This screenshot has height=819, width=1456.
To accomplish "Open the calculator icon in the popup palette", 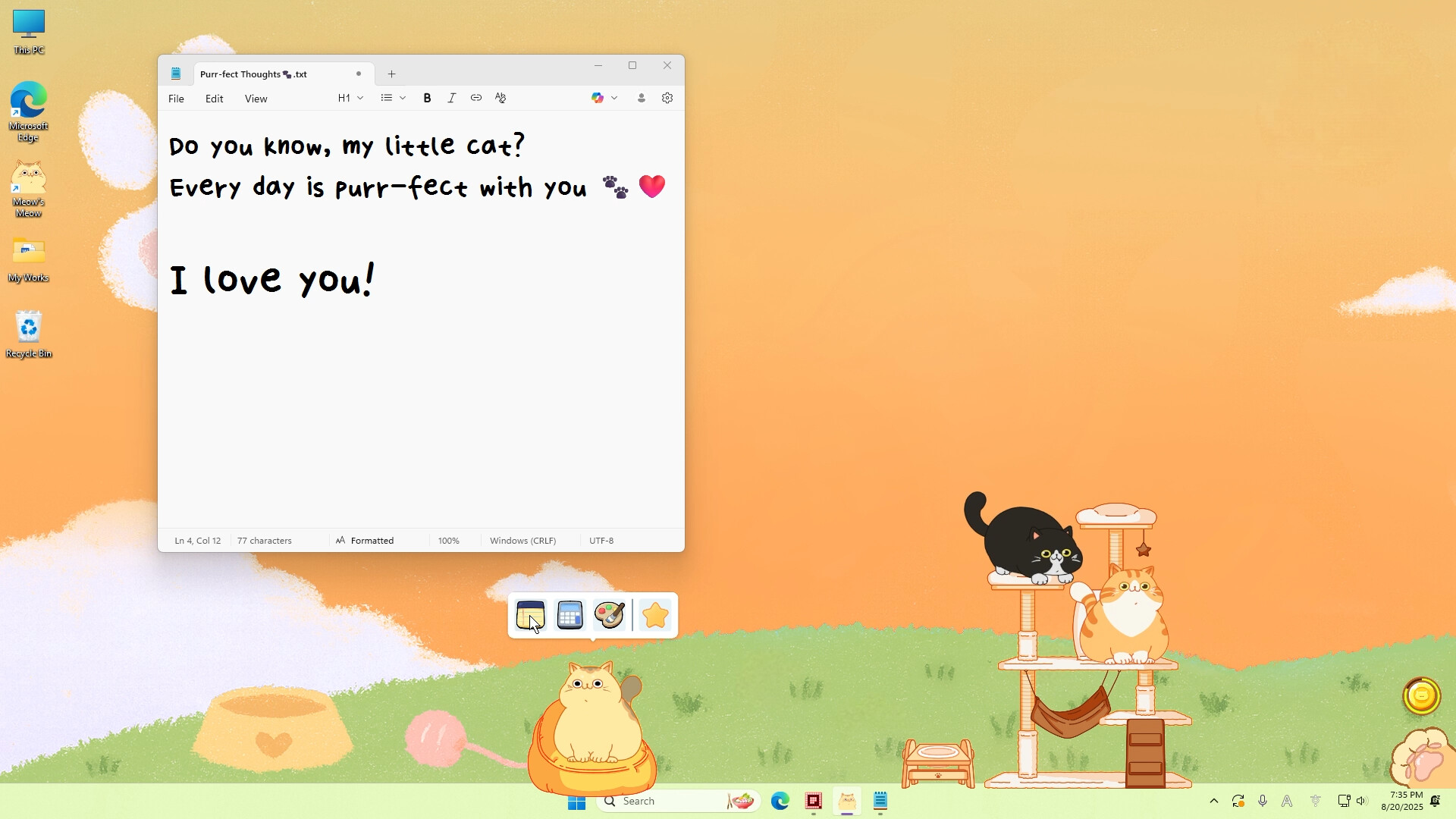I will (570, 615).
